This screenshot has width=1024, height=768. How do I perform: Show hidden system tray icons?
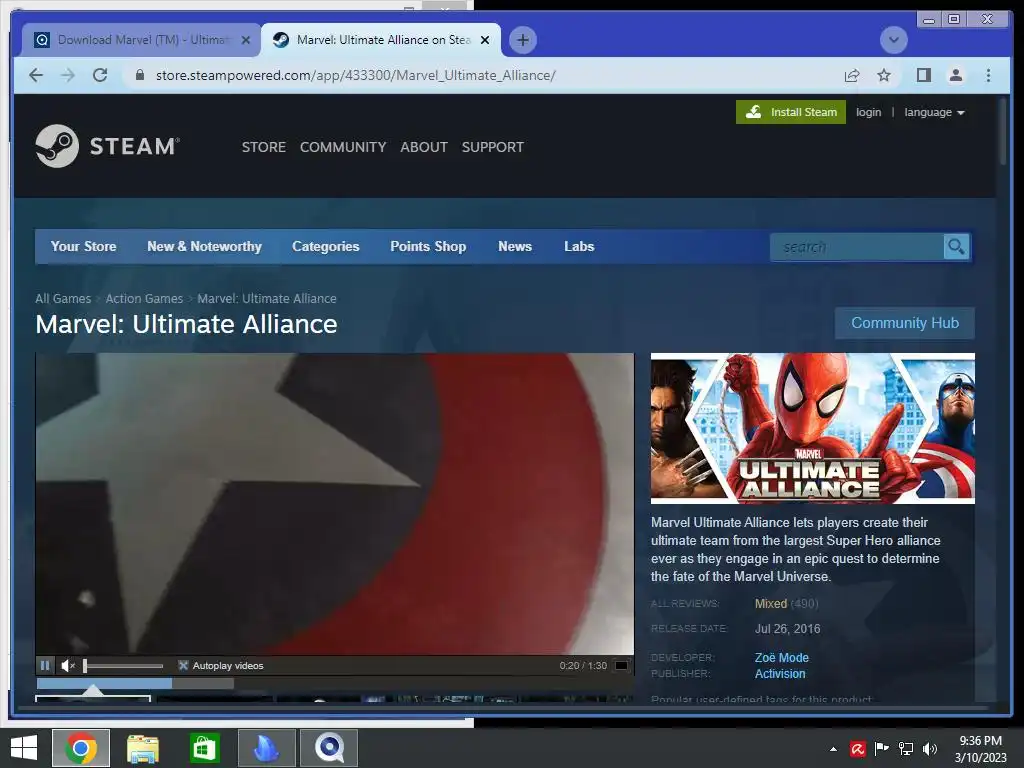[833, 749]
